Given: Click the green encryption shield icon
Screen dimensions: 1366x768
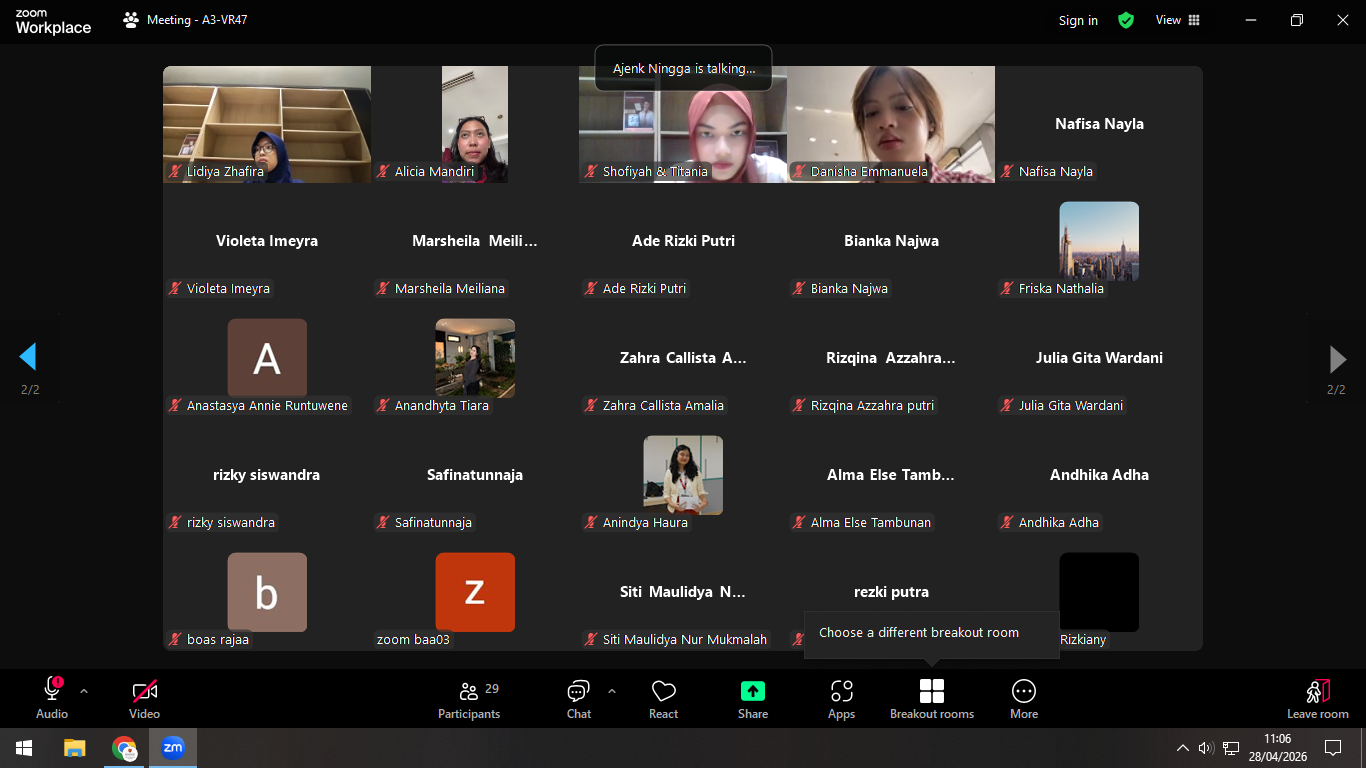Looking at the screenshot, I should [1126, 20].
